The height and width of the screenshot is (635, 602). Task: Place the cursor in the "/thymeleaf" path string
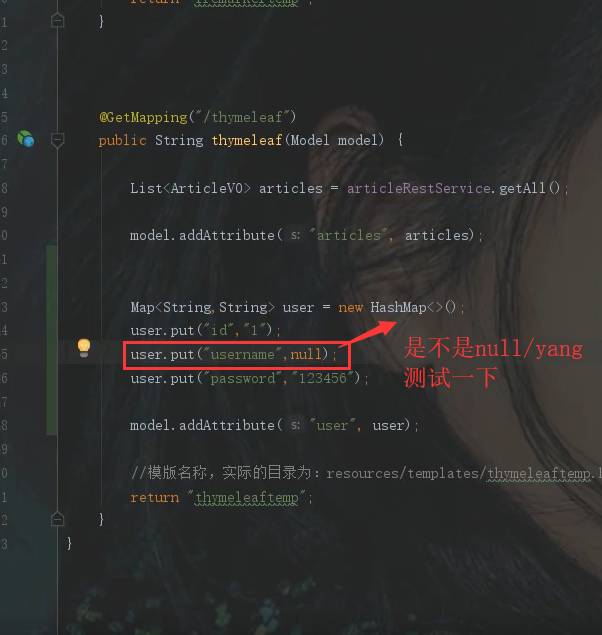click(242, 117)
